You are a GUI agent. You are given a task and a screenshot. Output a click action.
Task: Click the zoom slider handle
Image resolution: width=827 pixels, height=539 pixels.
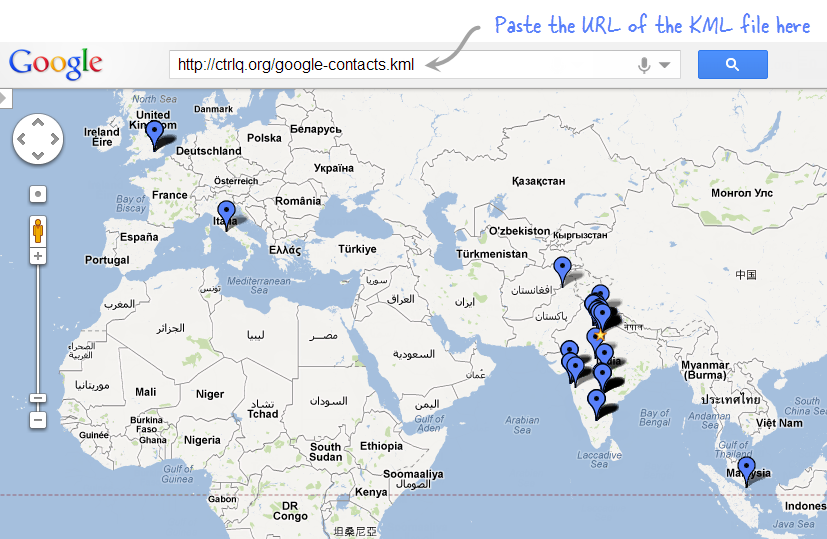(37, 398)
